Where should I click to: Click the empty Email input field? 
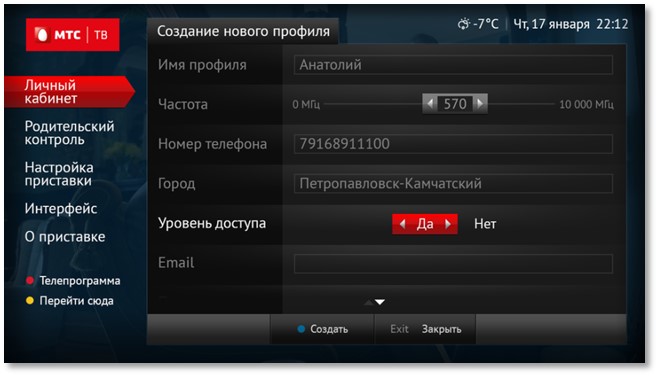[x=453, y=264]
